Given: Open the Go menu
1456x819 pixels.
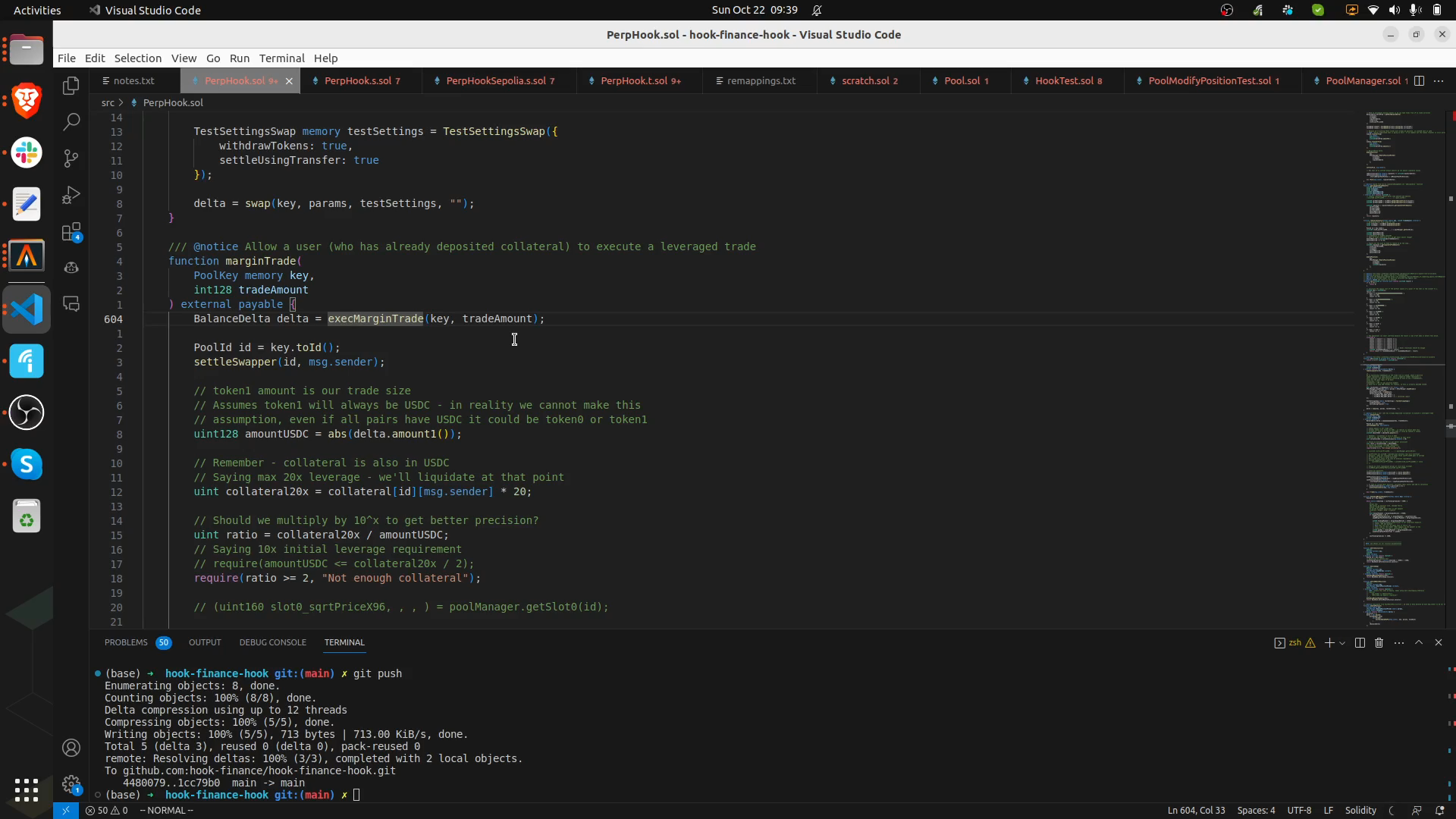Looking at the screenshot, I should pos(213,58).
